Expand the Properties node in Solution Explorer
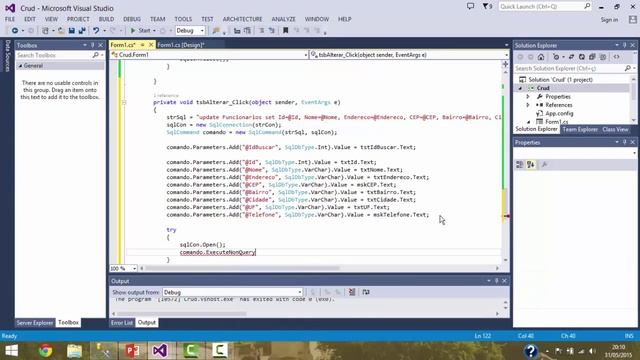Screen dimensions: 640x360 528,97
